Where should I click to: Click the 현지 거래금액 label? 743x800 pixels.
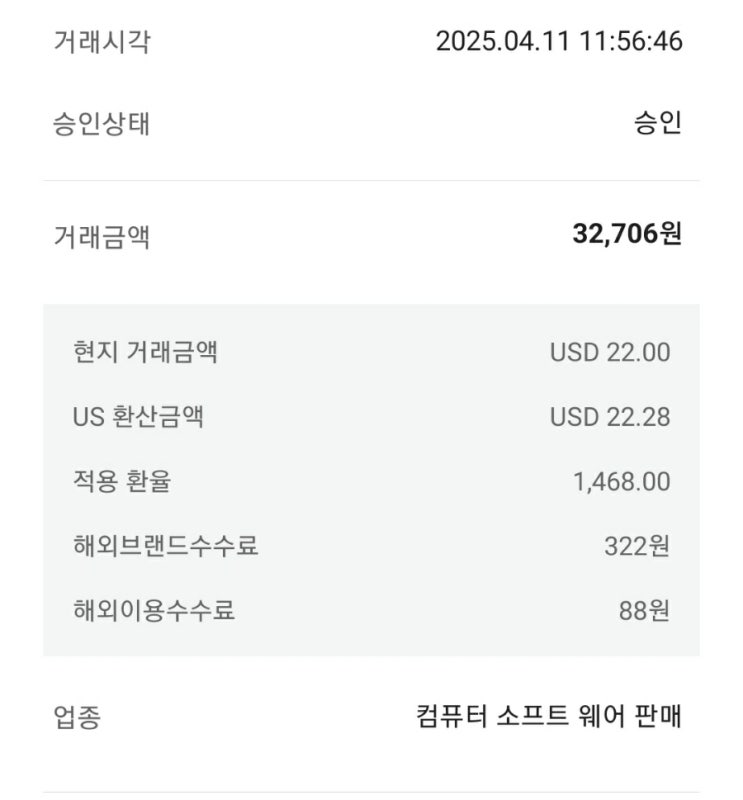(x=145, y=352)
